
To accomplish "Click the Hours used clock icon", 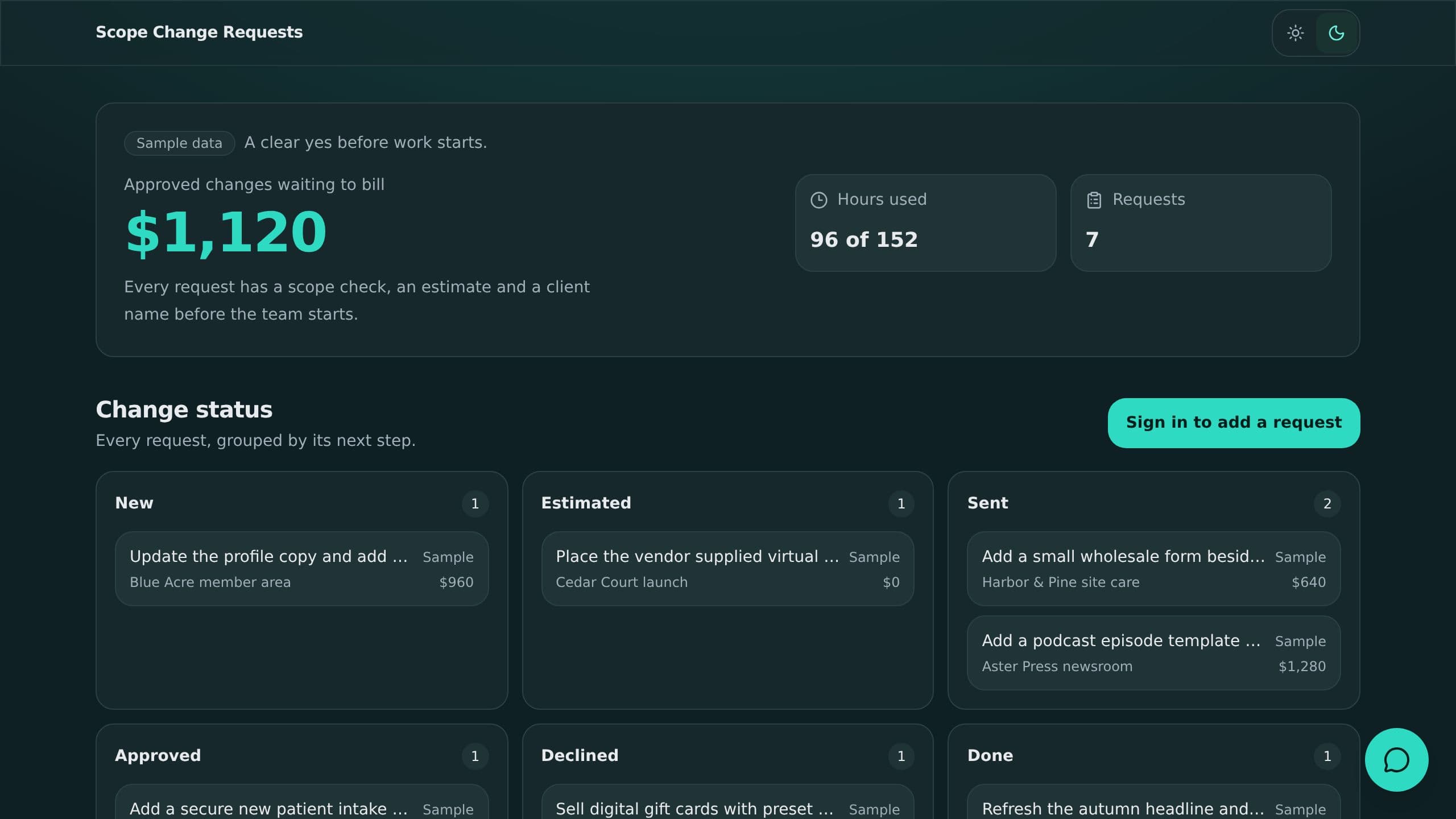I will click(x=818, y=200).
